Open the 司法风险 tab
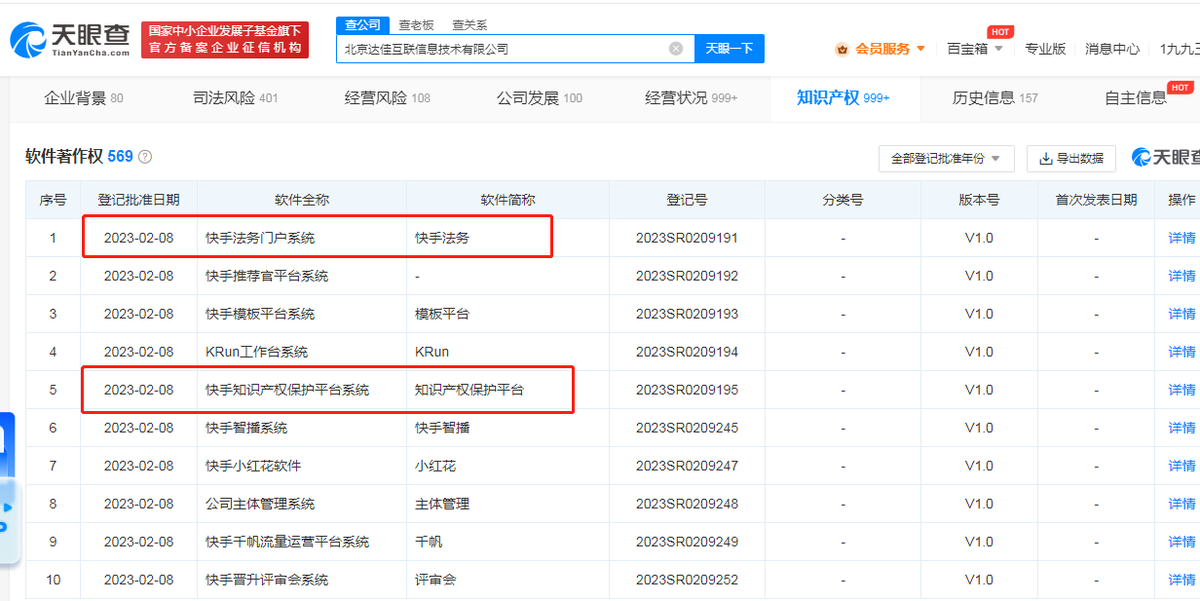The width and height of the screenshot is (1200, 601). click(x=235, y=98)
